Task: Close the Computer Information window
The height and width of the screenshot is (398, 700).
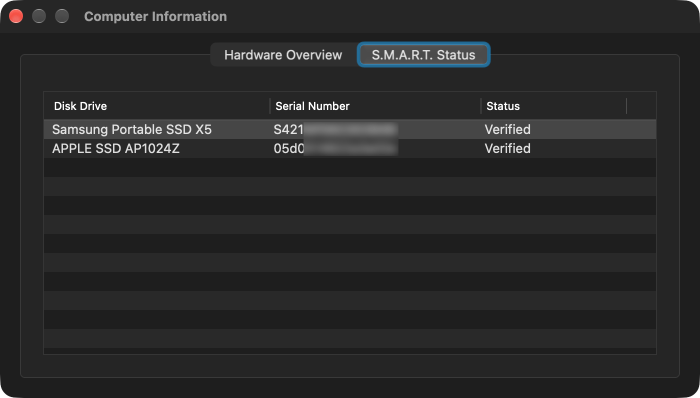Action: (x=16, y=17)
